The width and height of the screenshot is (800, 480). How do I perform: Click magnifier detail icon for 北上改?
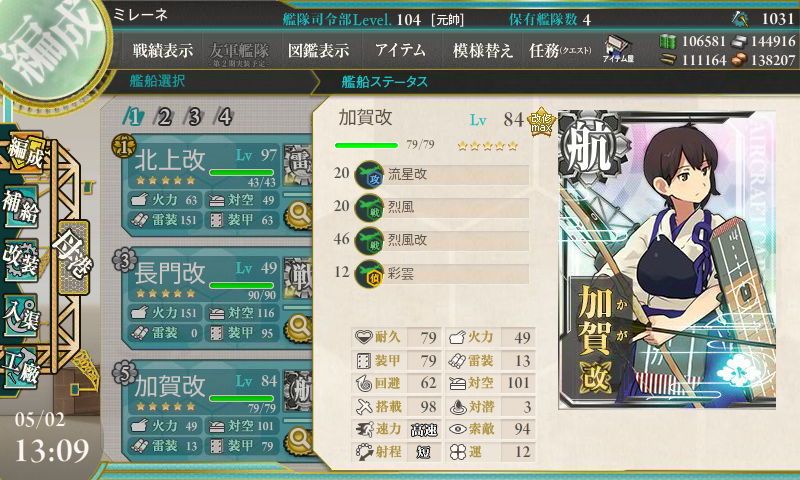298,215
